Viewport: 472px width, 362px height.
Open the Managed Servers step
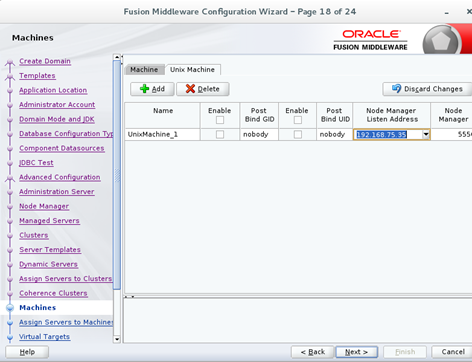[x=49, y=221]
